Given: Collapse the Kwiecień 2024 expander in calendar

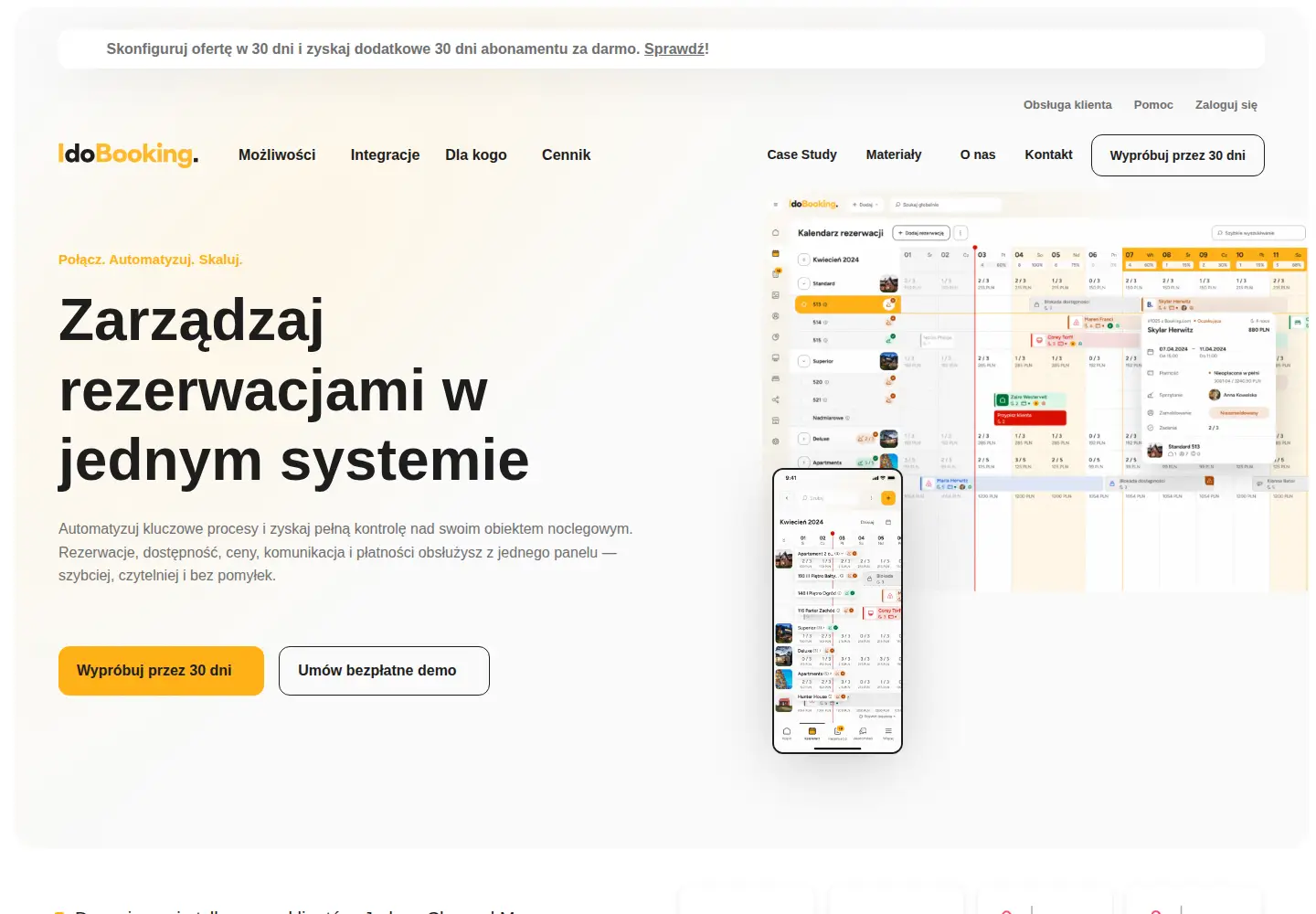Looking at the screenshot, I should coord(803,260).
